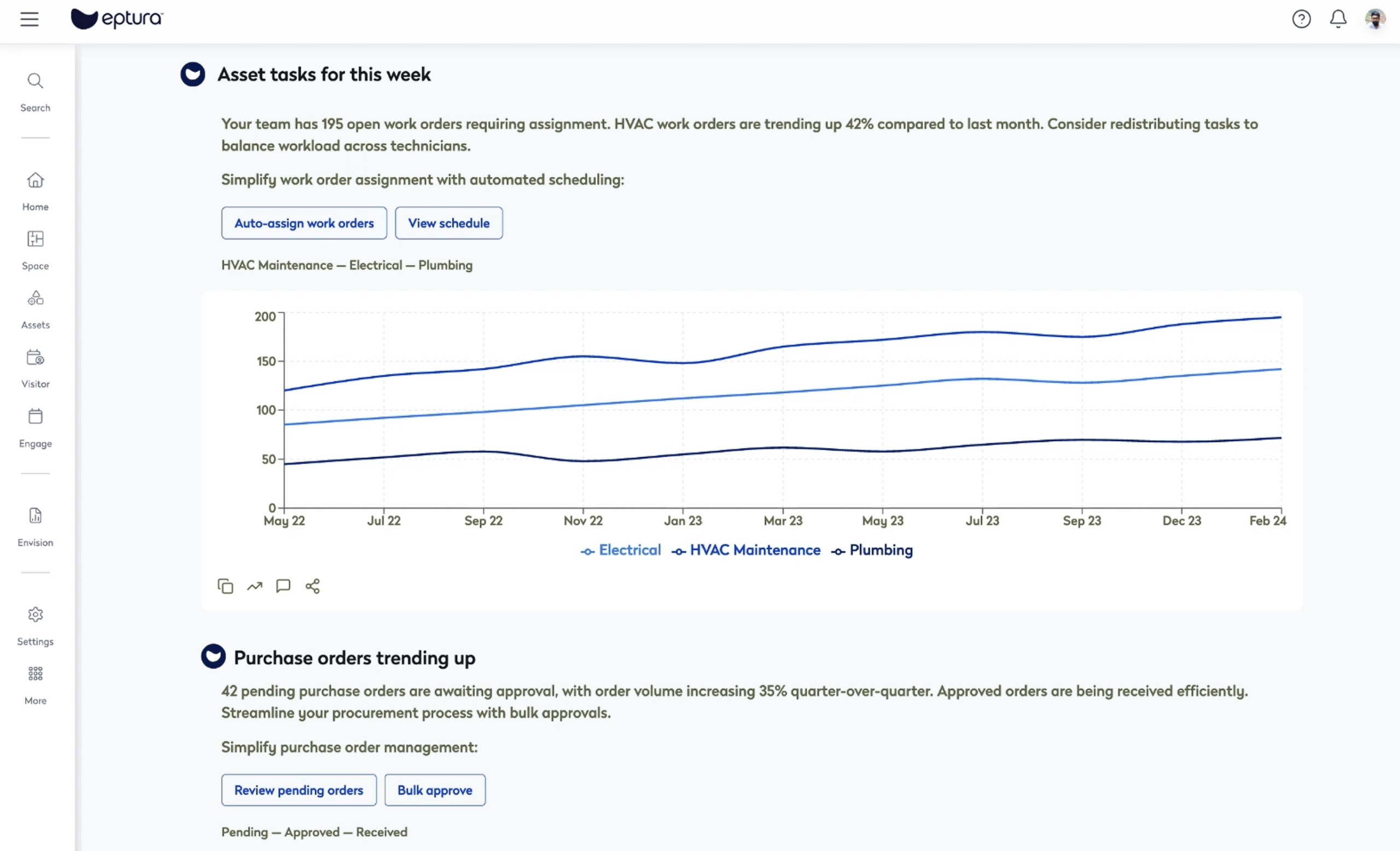This screenshot has height=851, width=1400.
Task: Toggle the Electrical series in legend
Action: 621,550
